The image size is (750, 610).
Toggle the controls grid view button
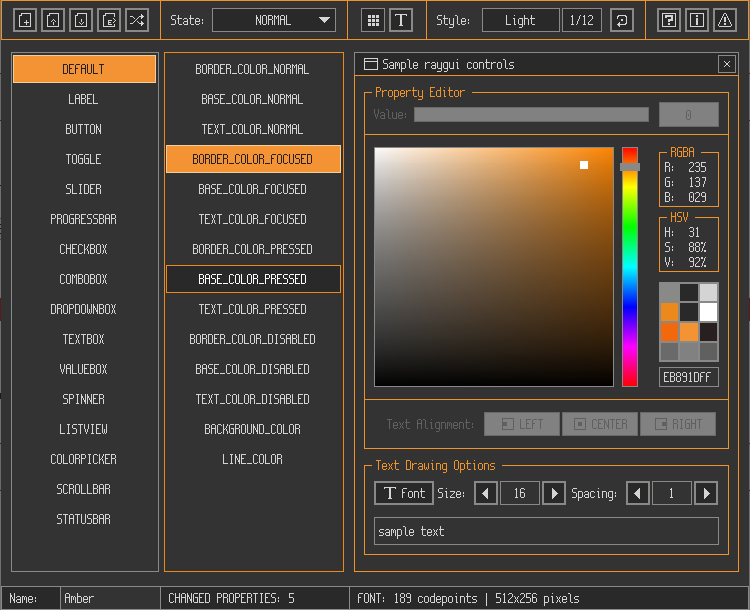coord(373,20)
